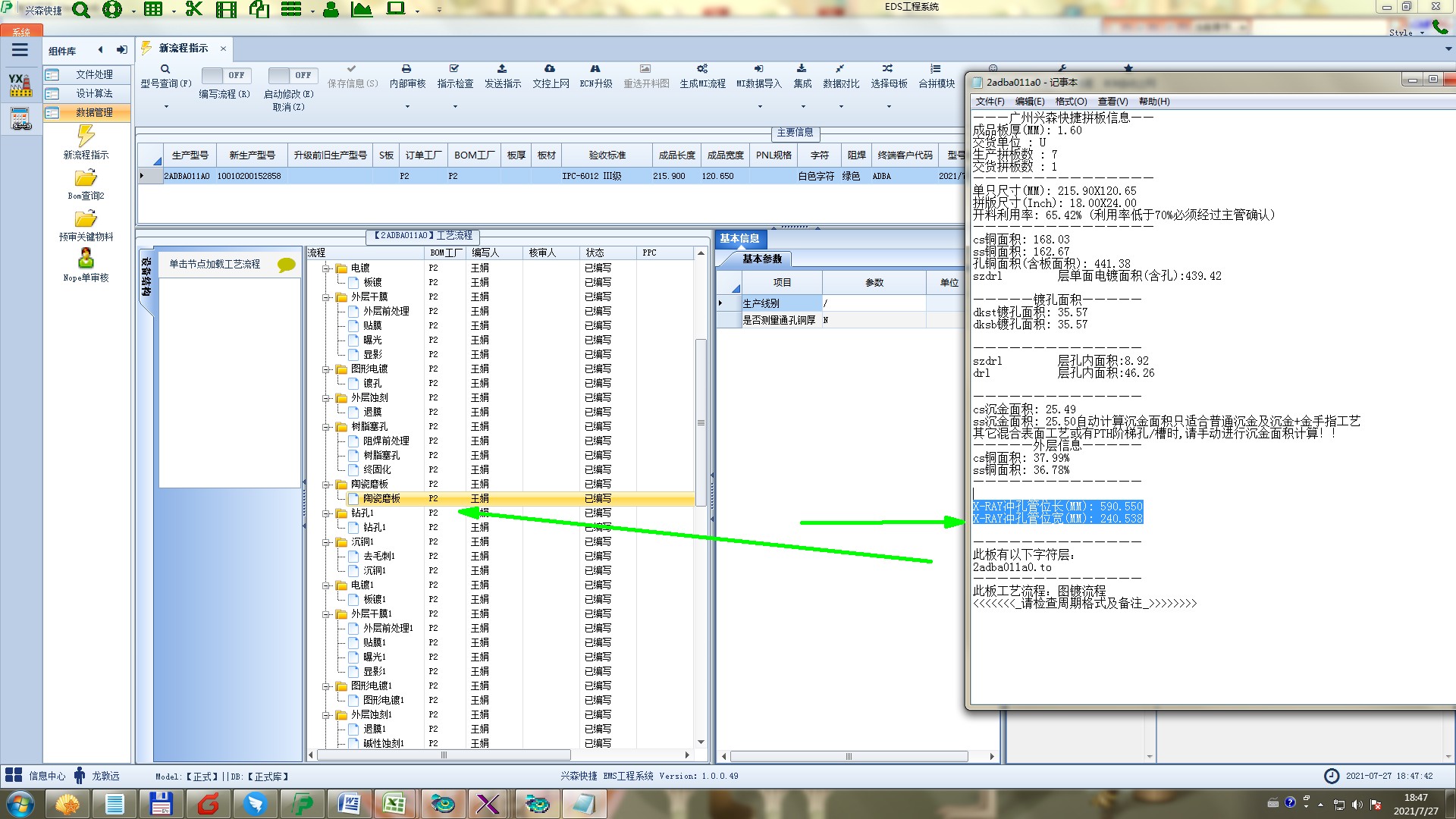Click the calculator icon in left sidebar

click(20, 119)
